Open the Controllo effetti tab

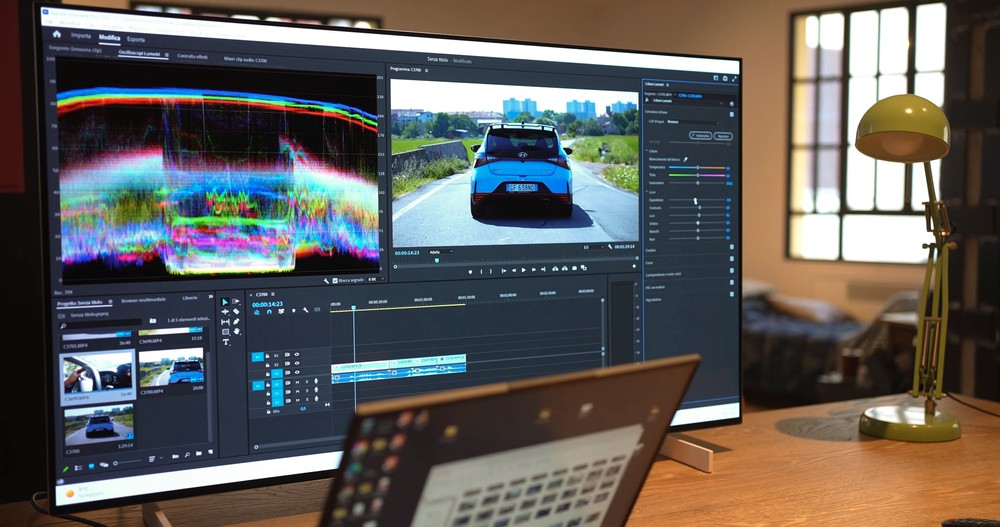[192, 57]
